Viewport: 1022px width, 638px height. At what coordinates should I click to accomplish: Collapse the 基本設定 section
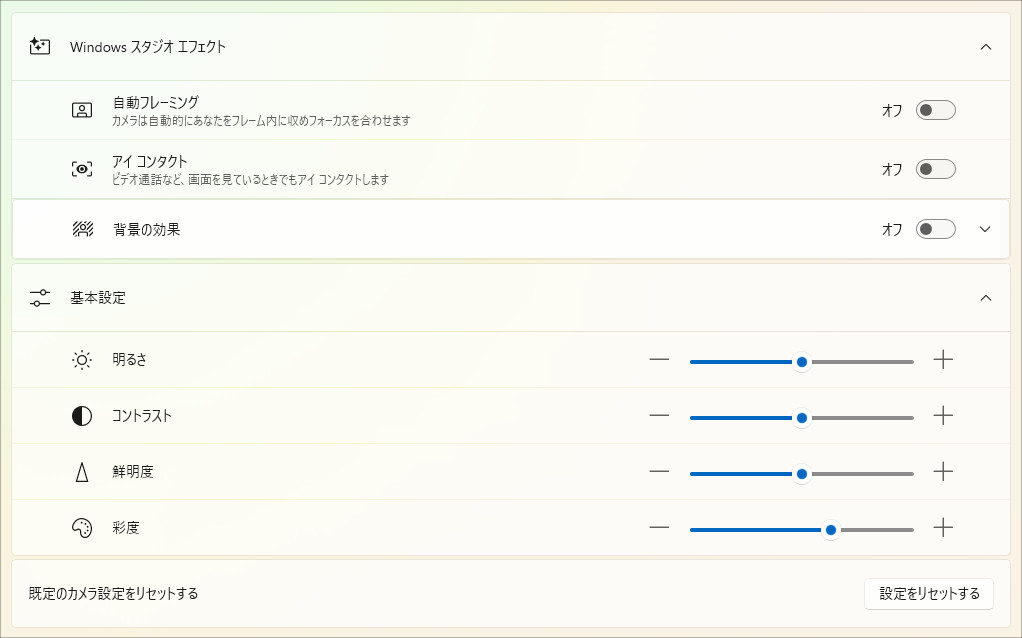(x=986, y=297)
